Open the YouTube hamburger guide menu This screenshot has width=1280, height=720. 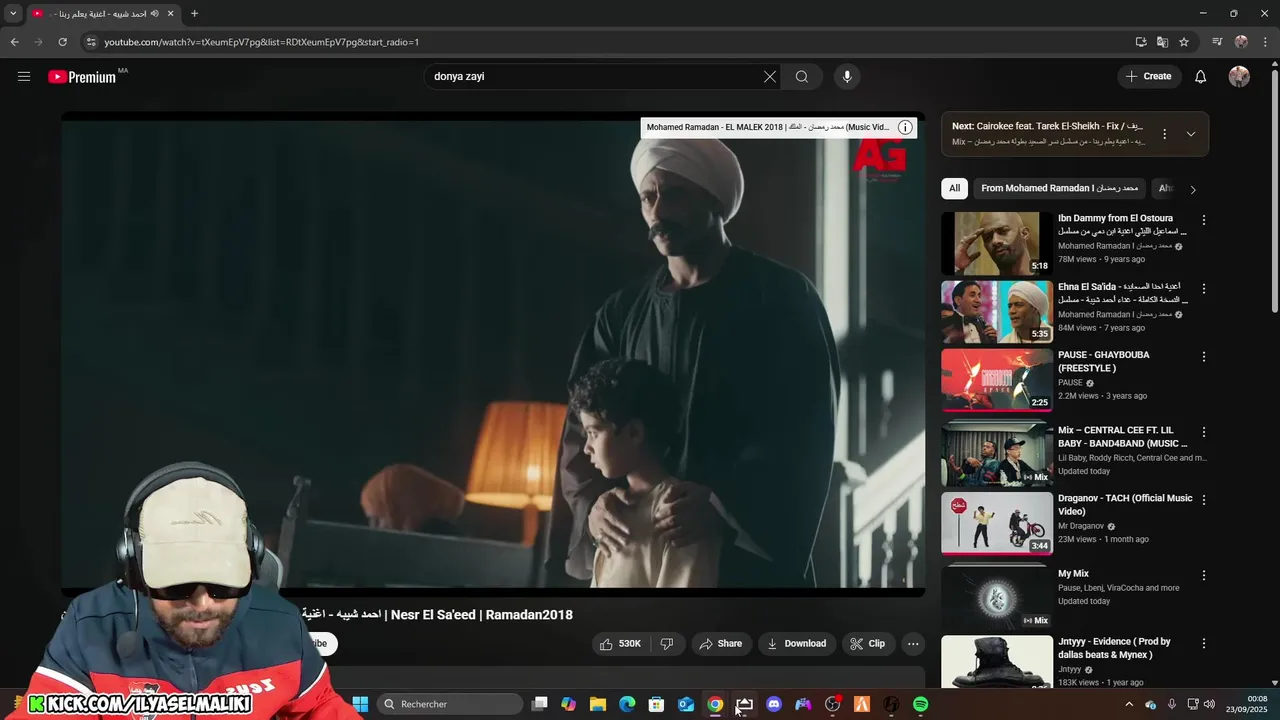click(x=24, y=76)
